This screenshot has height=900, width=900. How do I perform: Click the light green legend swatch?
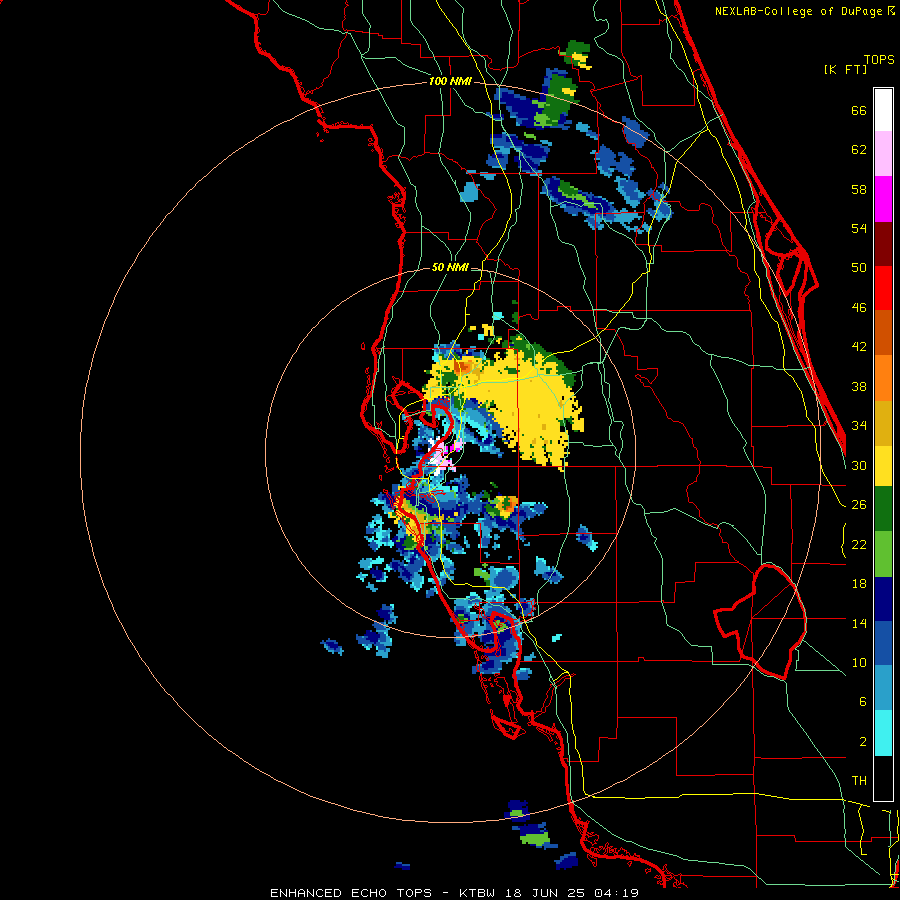click(883, 554)
